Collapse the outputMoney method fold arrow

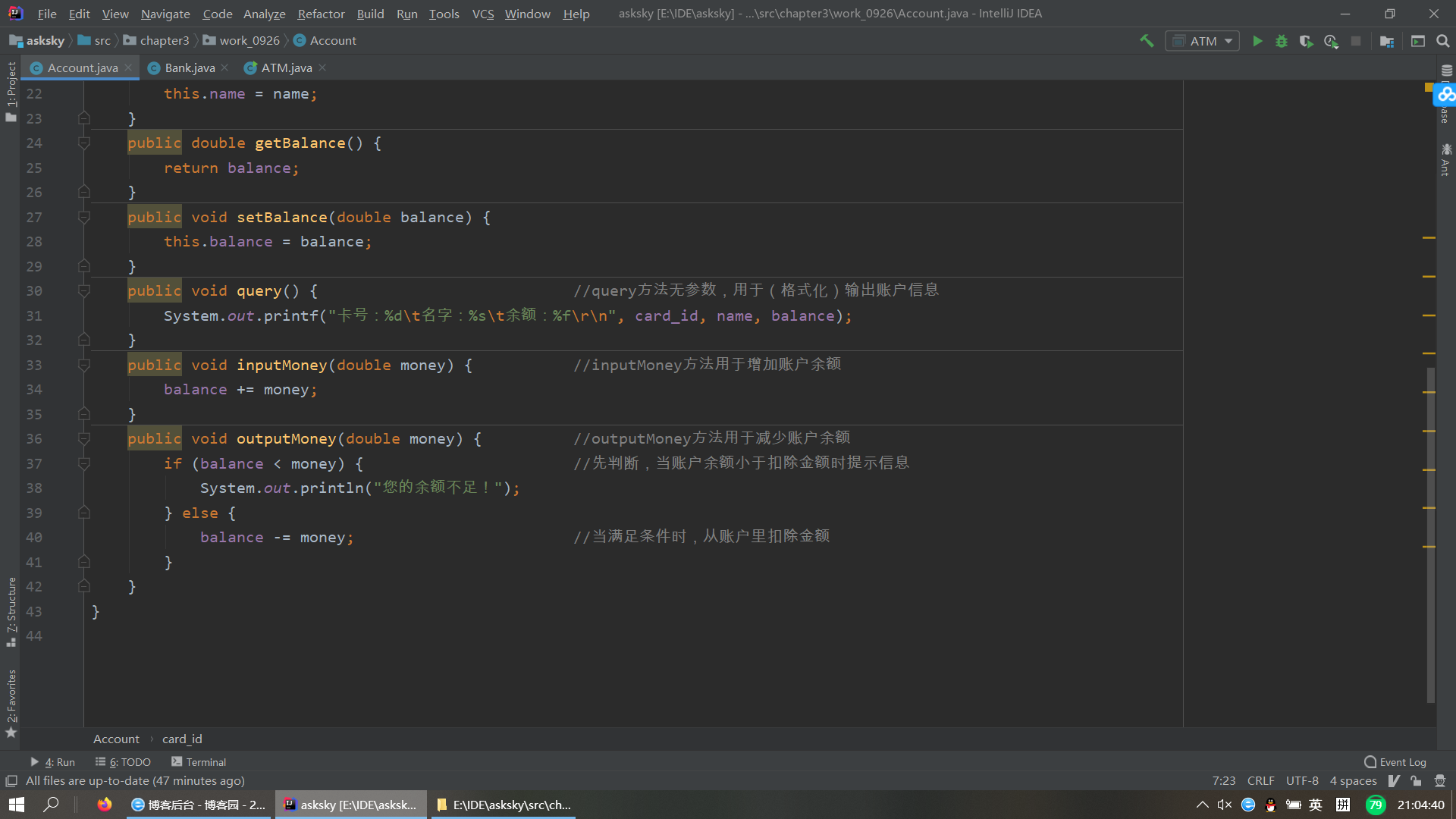[84, 439]
